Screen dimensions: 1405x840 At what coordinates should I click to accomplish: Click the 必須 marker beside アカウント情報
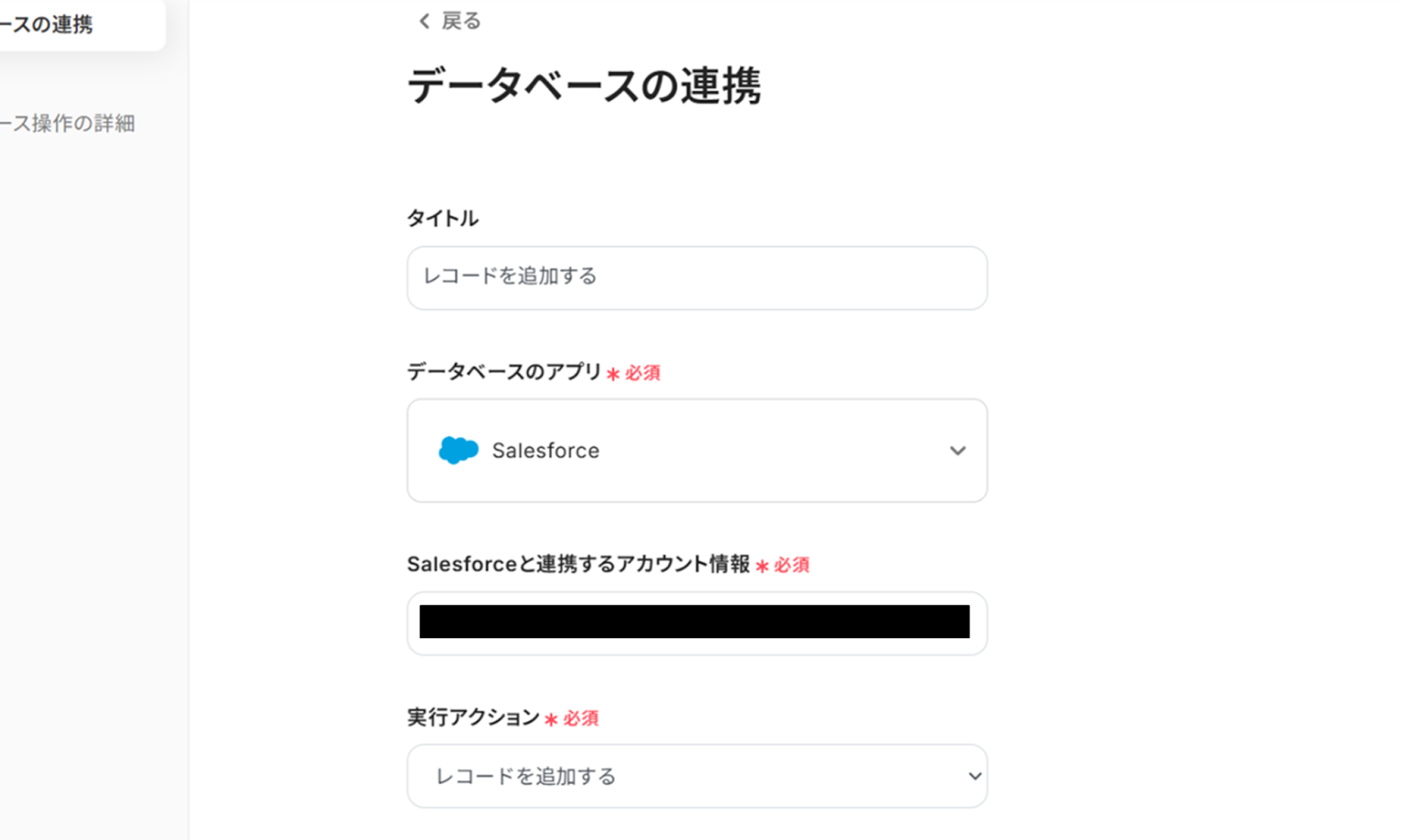point(791,565)
